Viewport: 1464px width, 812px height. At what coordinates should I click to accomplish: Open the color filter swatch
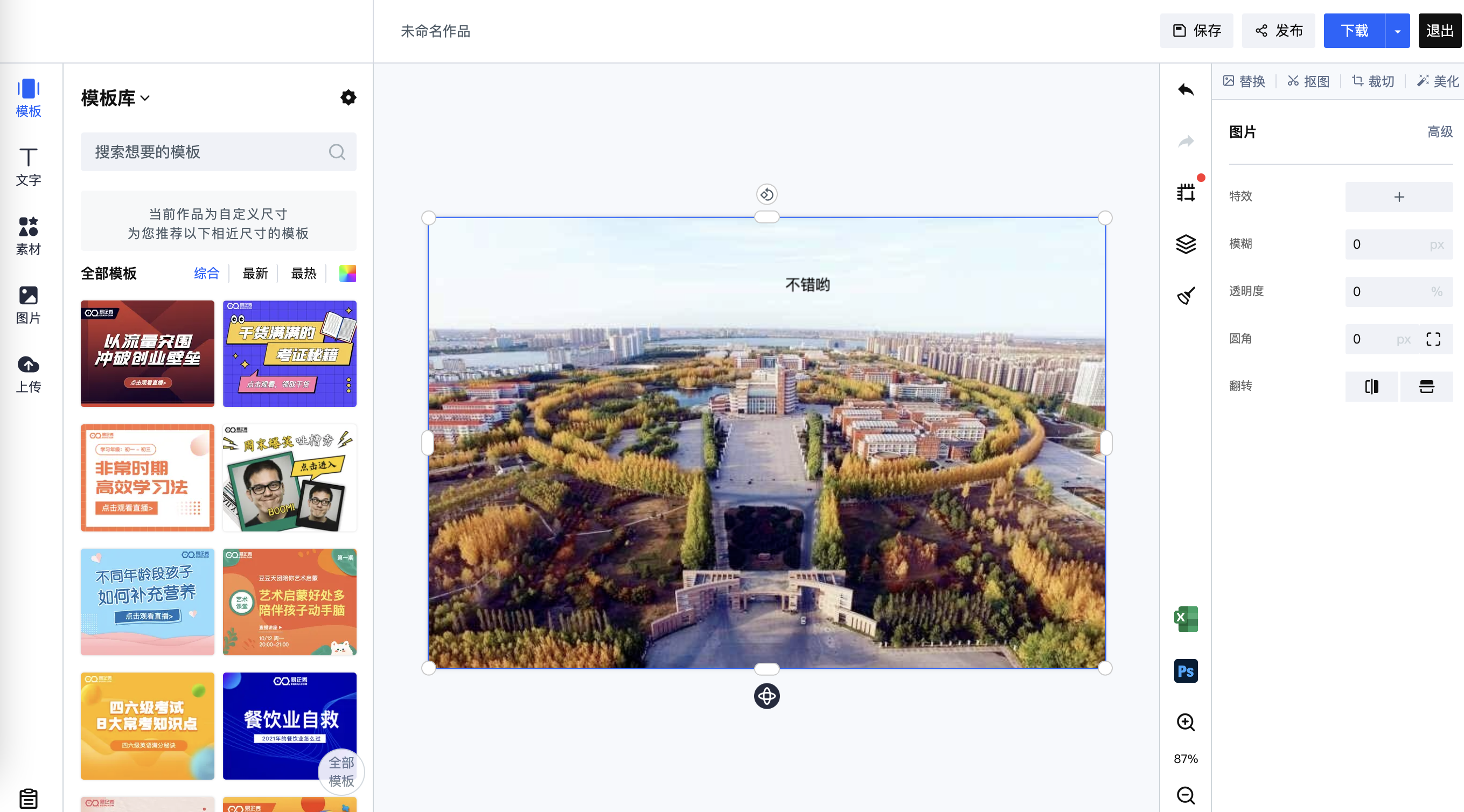pos(347,274)
